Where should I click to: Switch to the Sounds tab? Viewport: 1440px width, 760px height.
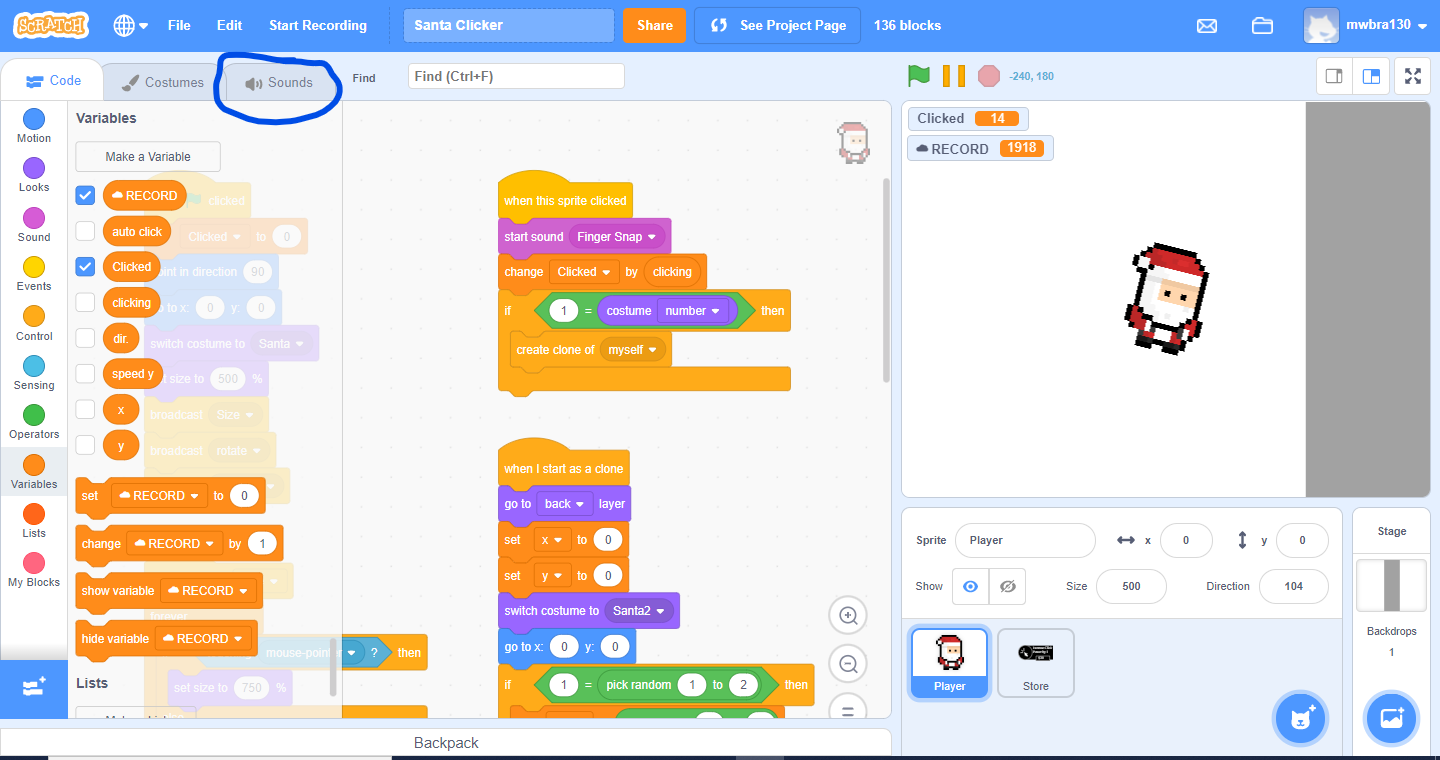click(279, 82)
